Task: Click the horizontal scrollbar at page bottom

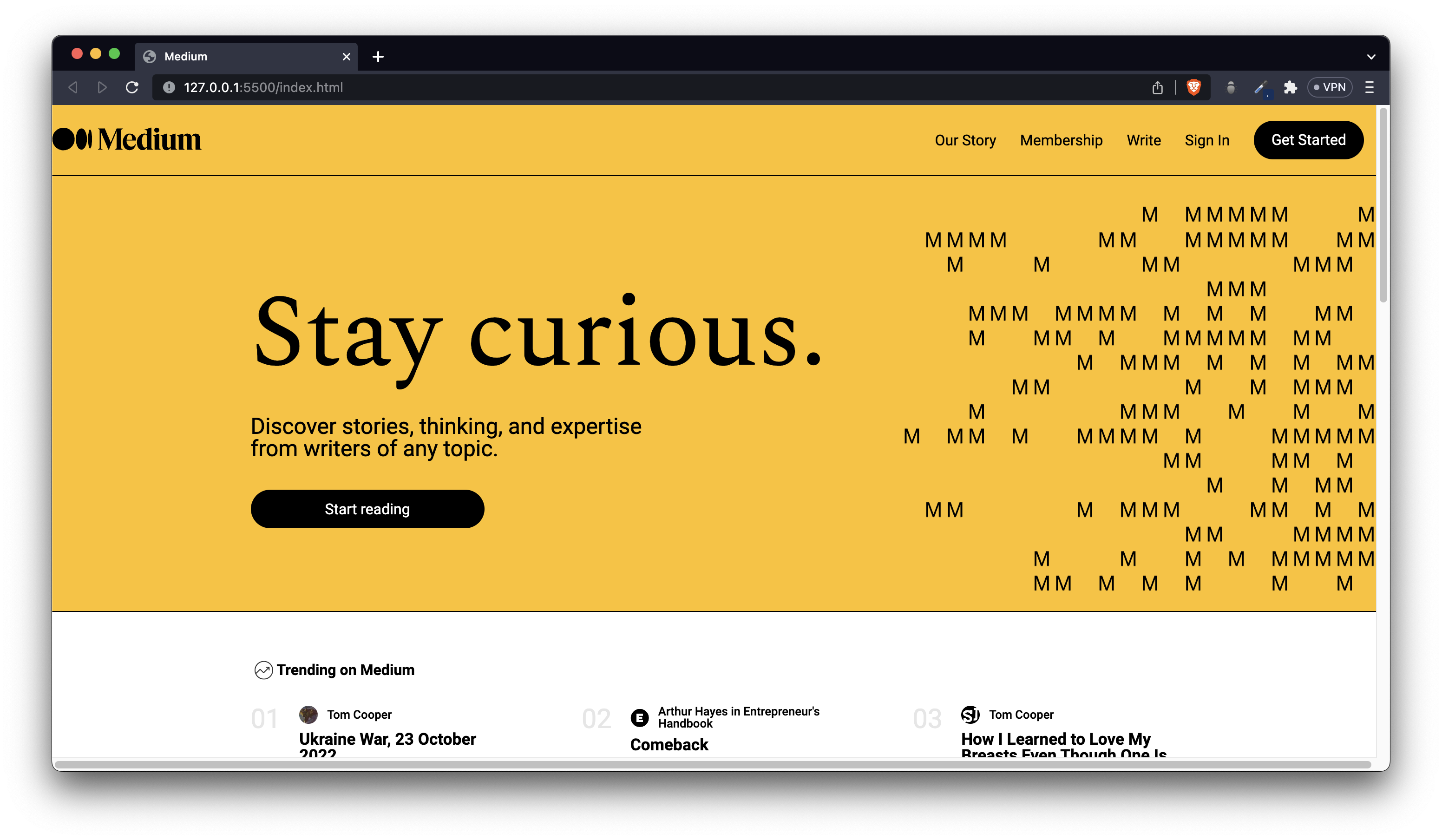Action: coord(713,764)
